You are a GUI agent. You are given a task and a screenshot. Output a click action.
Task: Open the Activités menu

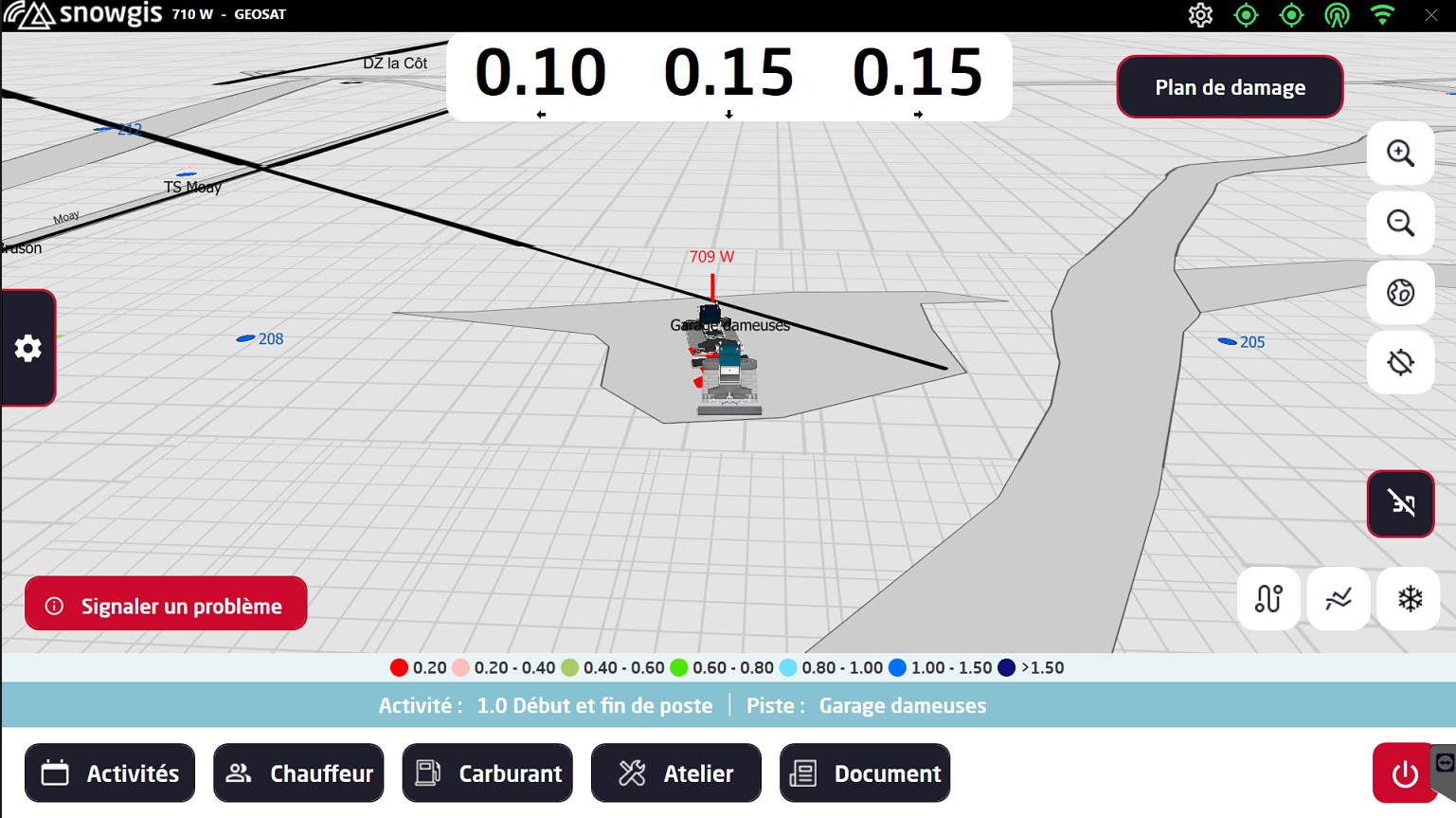[110, 773]
